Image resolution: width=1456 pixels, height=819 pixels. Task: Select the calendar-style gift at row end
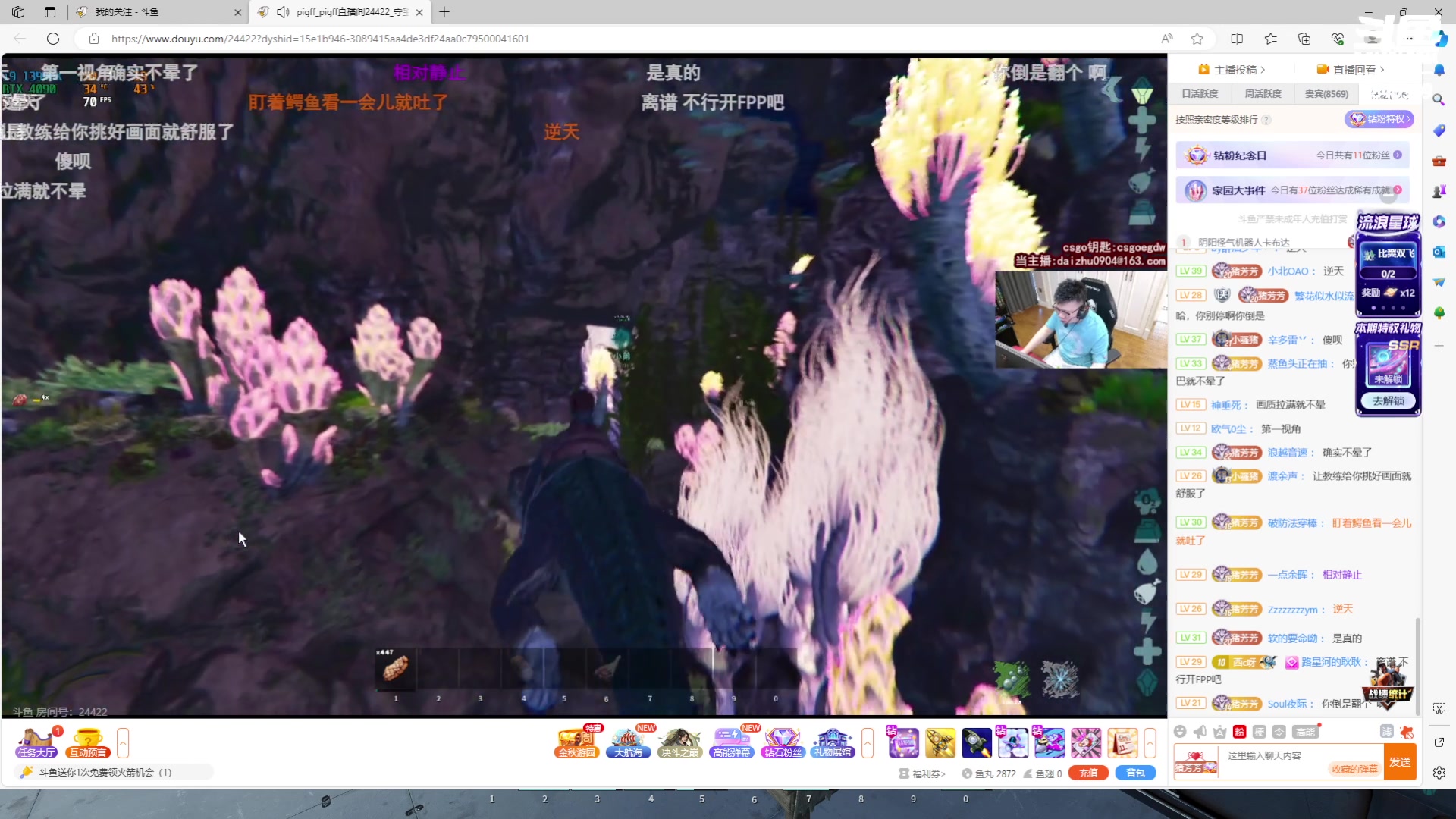(x=1122, y=743)
